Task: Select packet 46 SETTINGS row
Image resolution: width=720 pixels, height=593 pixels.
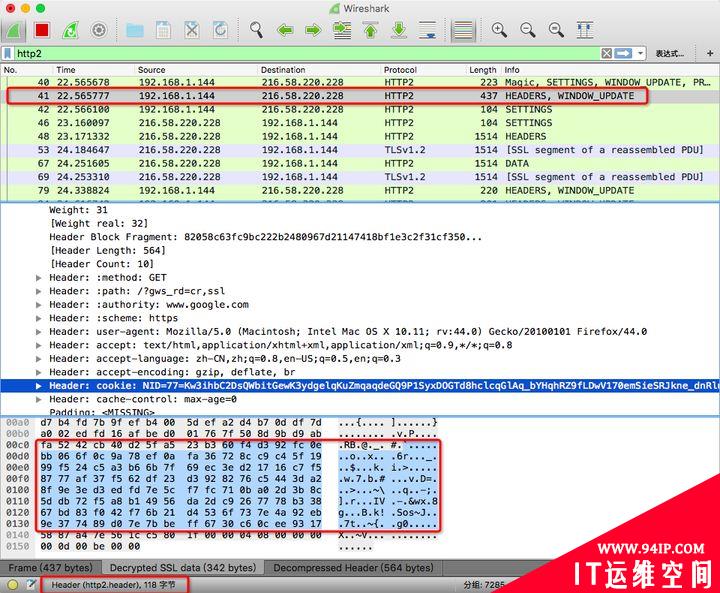Action: [x=360, y=123]
